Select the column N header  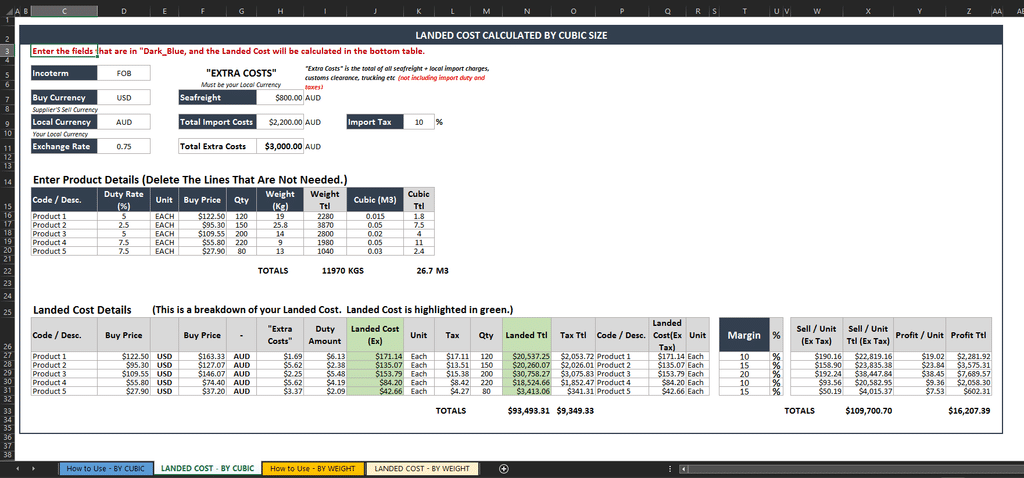(x=527, y=11)
